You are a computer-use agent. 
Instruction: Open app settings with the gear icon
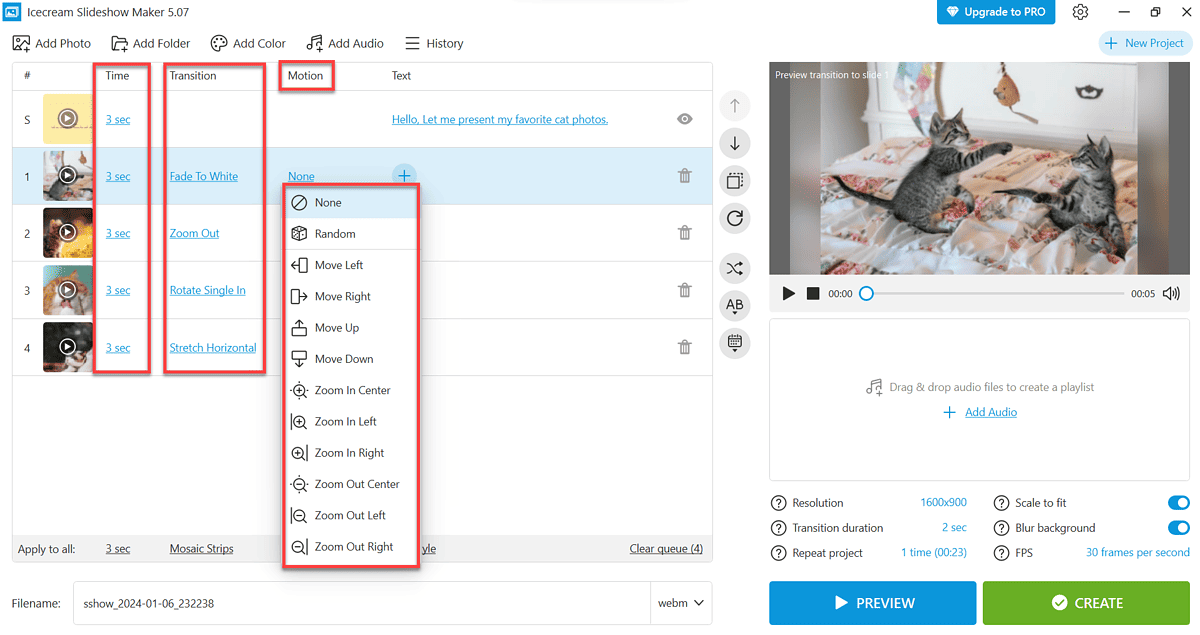tap(1080, 12)
